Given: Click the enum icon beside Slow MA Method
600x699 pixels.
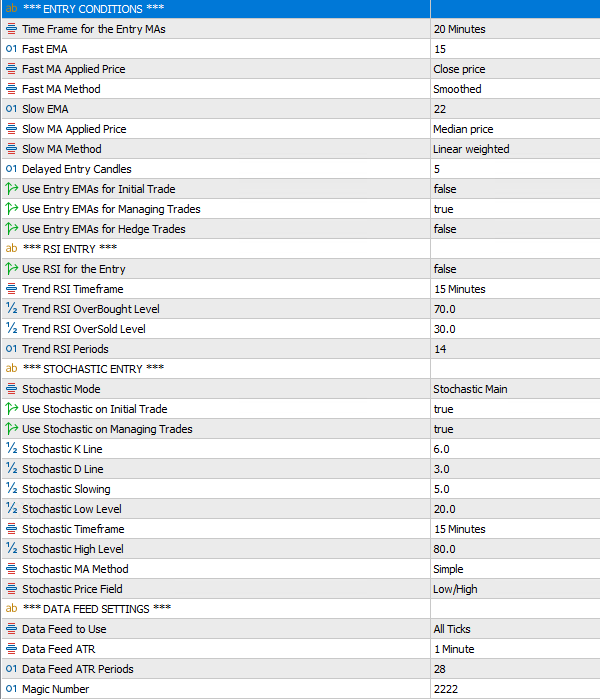Looking at the screenshot, I should coord(11,149).
